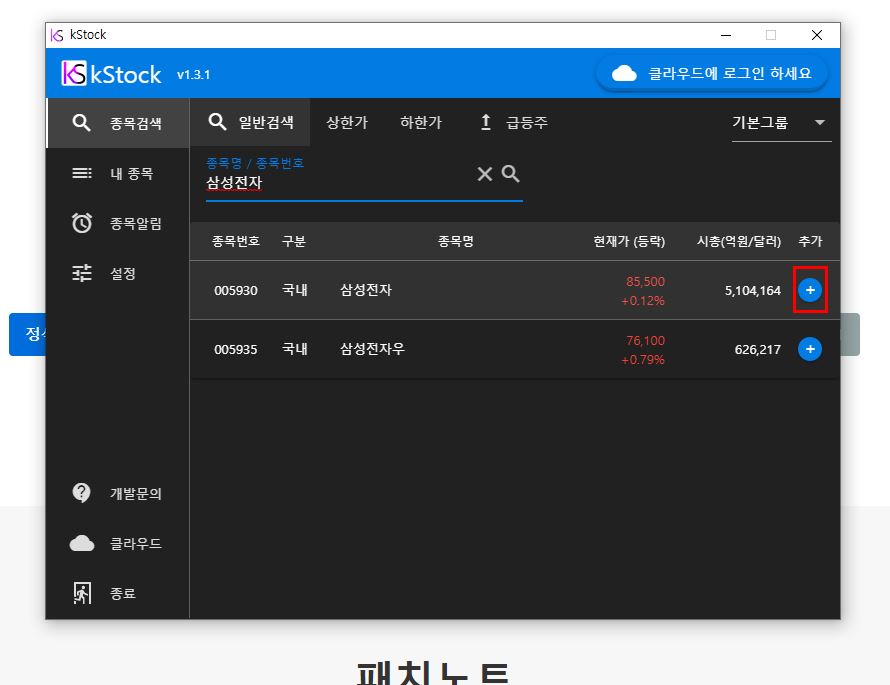This screenshot has width=890, height=685.
Task: Click the up-arrow icon of 급등주
Action: [x=486, y=122]
